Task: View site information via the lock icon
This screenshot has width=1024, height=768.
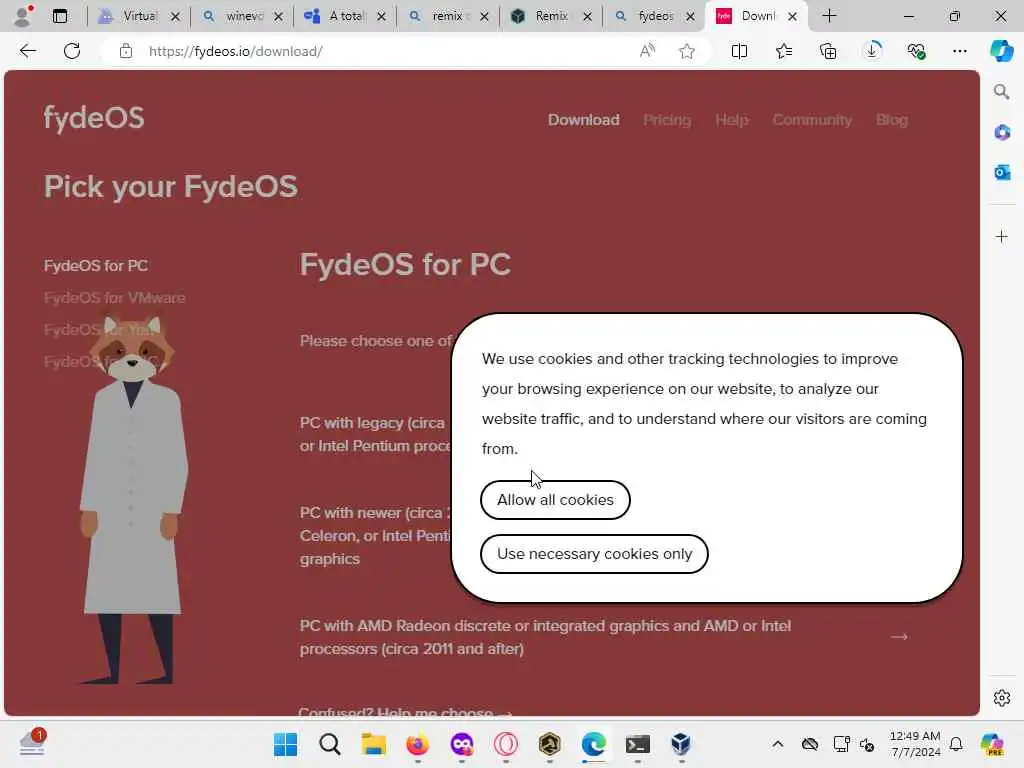Action: [x=126, y=51]
